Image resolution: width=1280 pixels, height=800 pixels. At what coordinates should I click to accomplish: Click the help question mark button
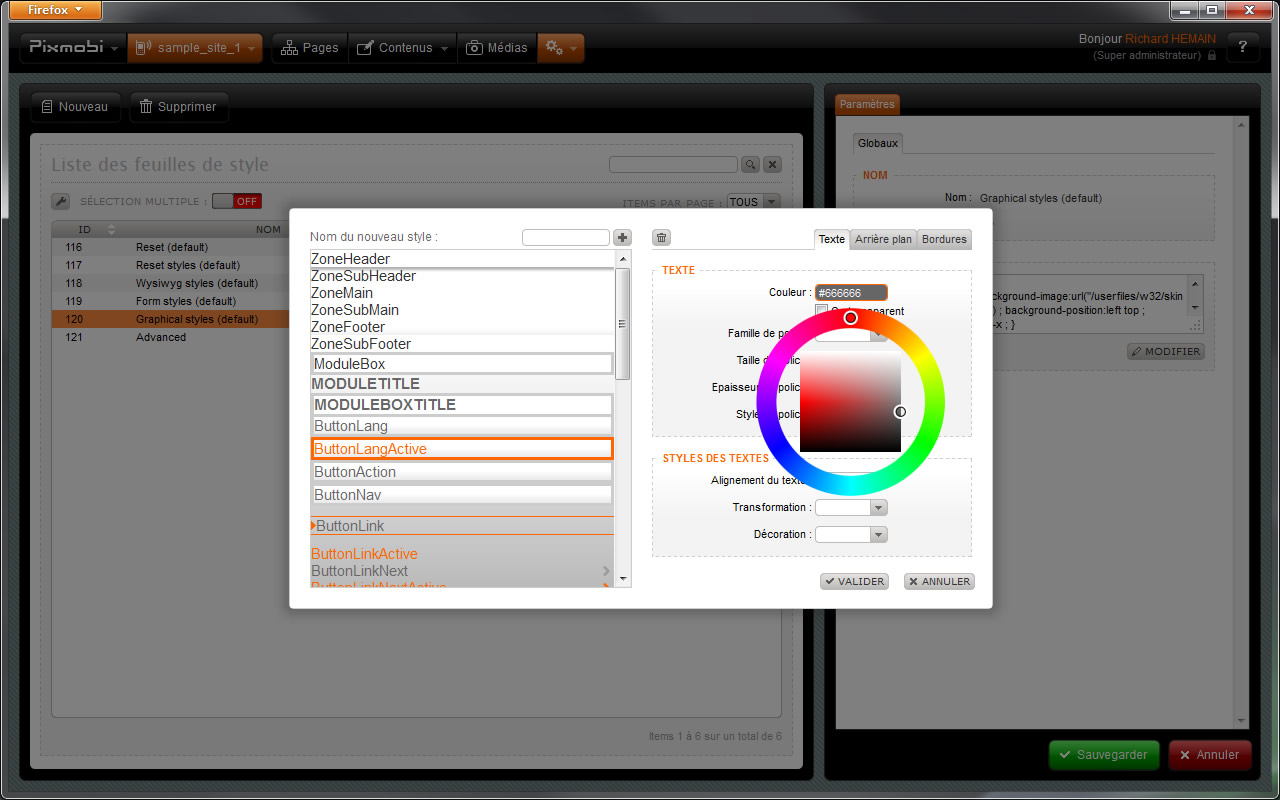pyautogui.click(x=1242, y=48)
